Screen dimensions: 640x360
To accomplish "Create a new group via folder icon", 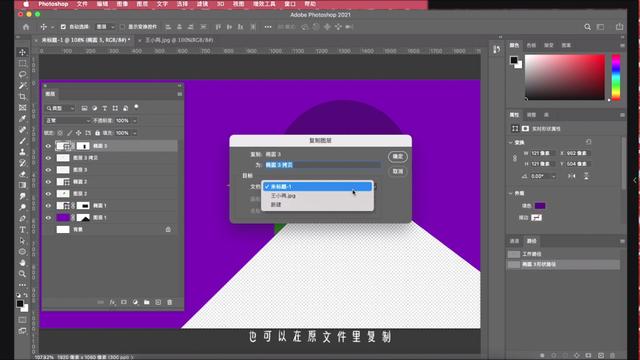I will coord(147,302).
